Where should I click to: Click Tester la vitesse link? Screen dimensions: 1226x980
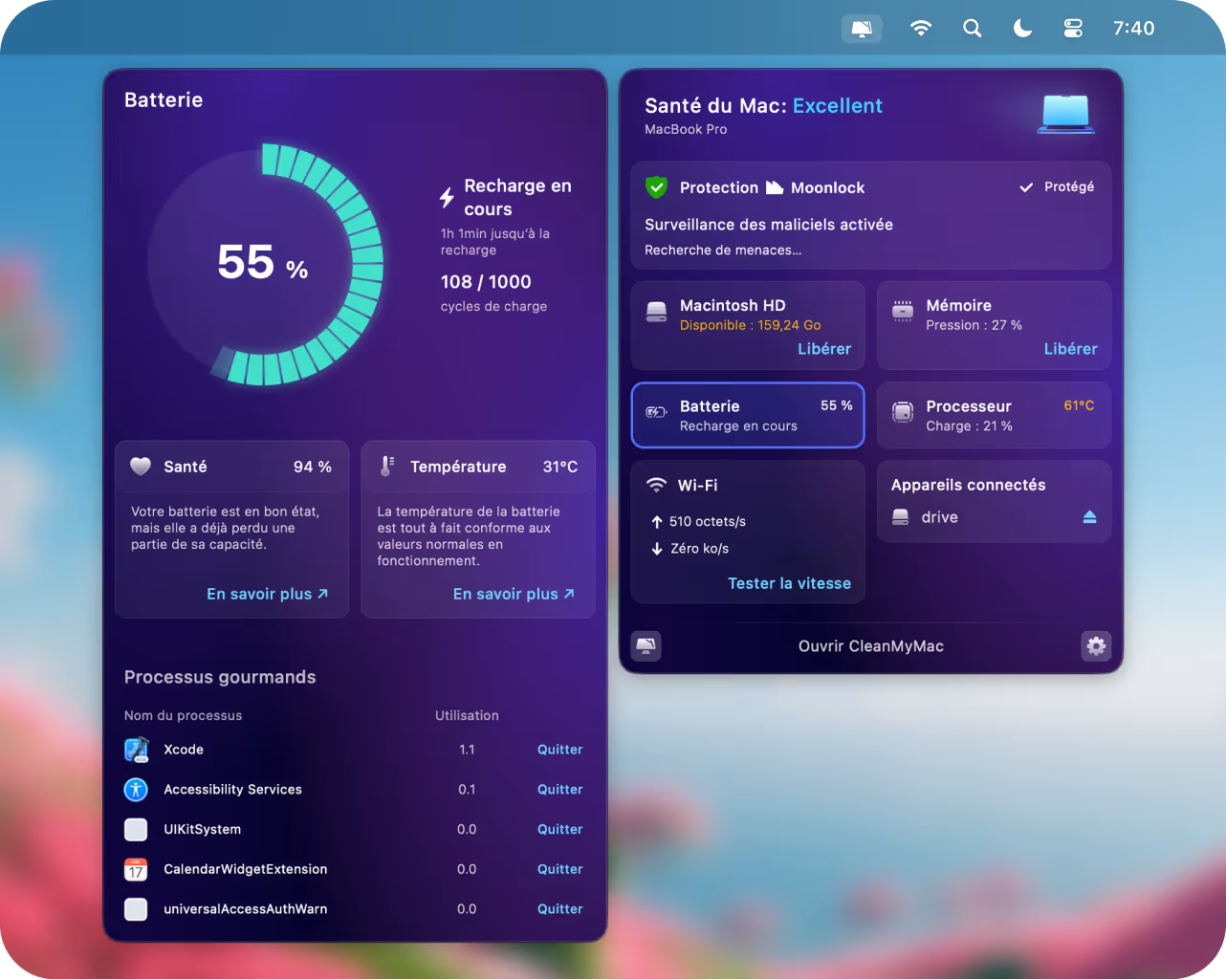789,583
